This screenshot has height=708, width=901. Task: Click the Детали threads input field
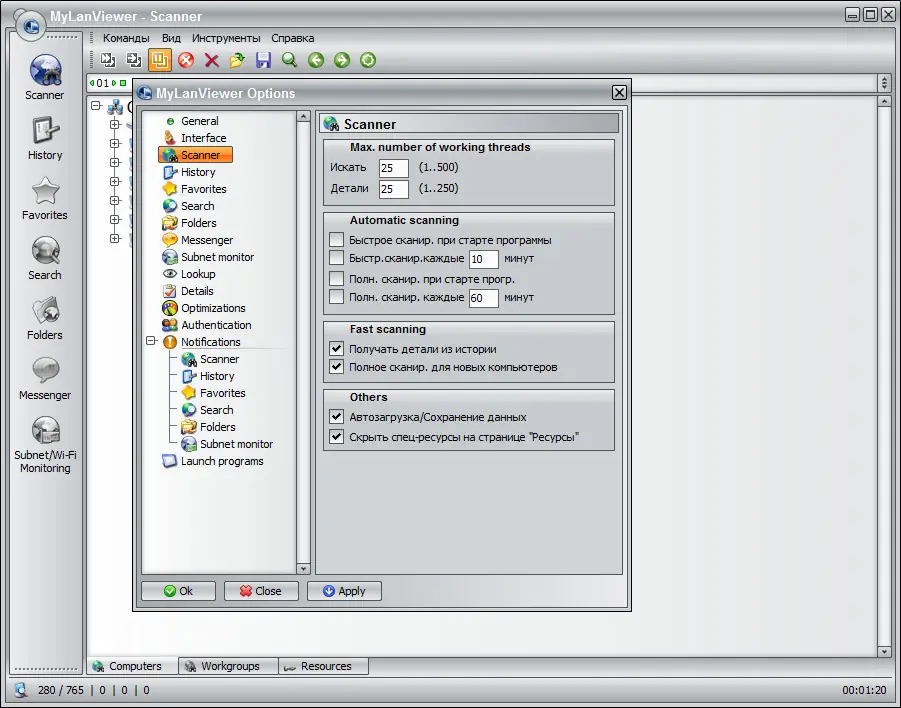click(x=394, y=189)
